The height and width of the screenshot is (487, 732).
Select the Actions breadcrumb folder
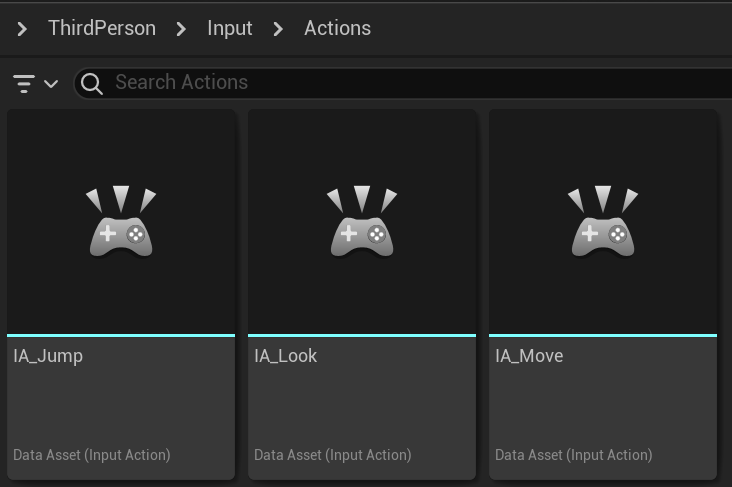[x=338, y=28]
